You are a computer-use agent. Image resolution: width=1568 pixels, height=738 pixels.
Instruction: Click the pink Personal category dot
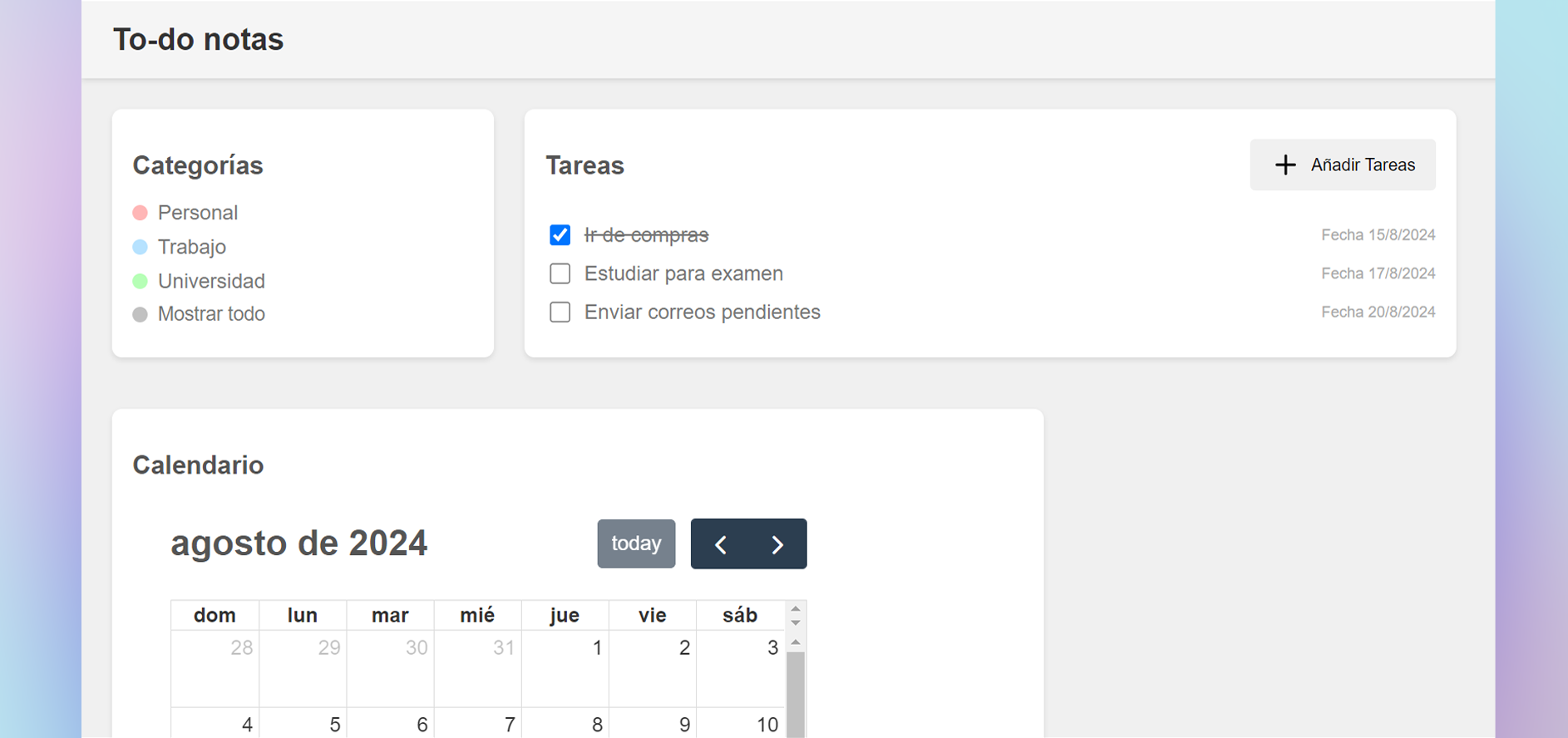[141, 213]
